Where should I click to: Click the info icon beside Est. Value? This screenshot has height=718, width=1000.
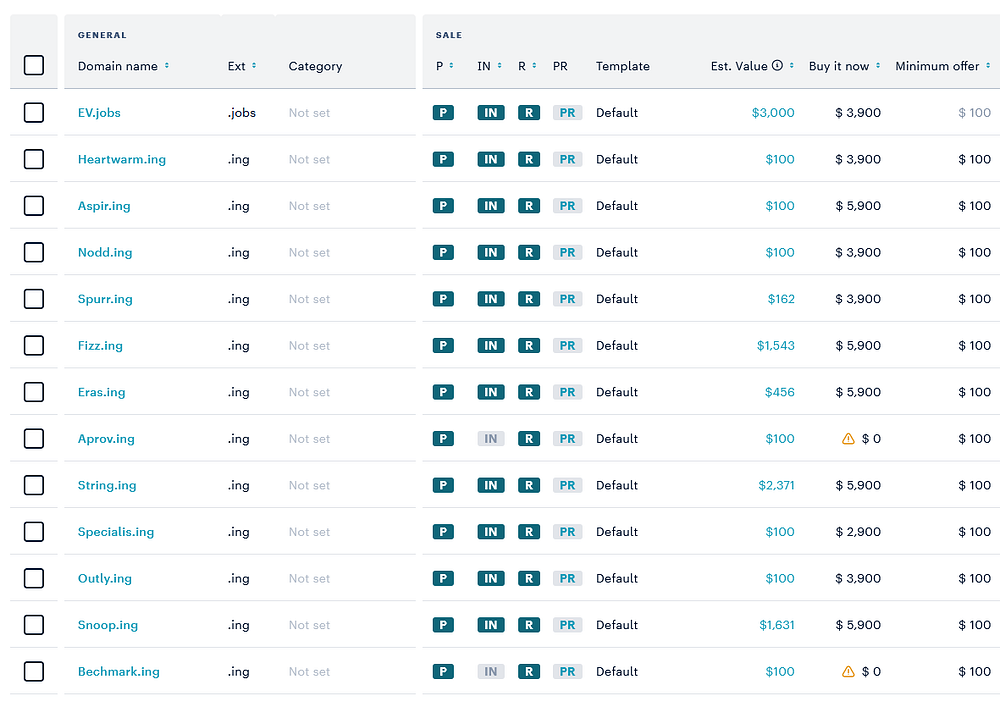pyautogui.click(x=777, y=66)
